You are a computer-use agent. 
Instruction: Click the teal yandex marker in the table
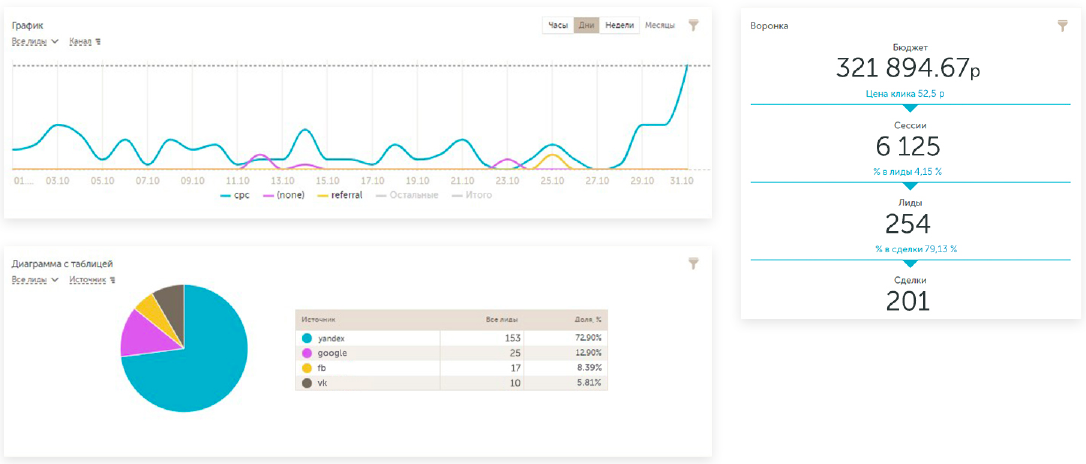click(307, 339)
